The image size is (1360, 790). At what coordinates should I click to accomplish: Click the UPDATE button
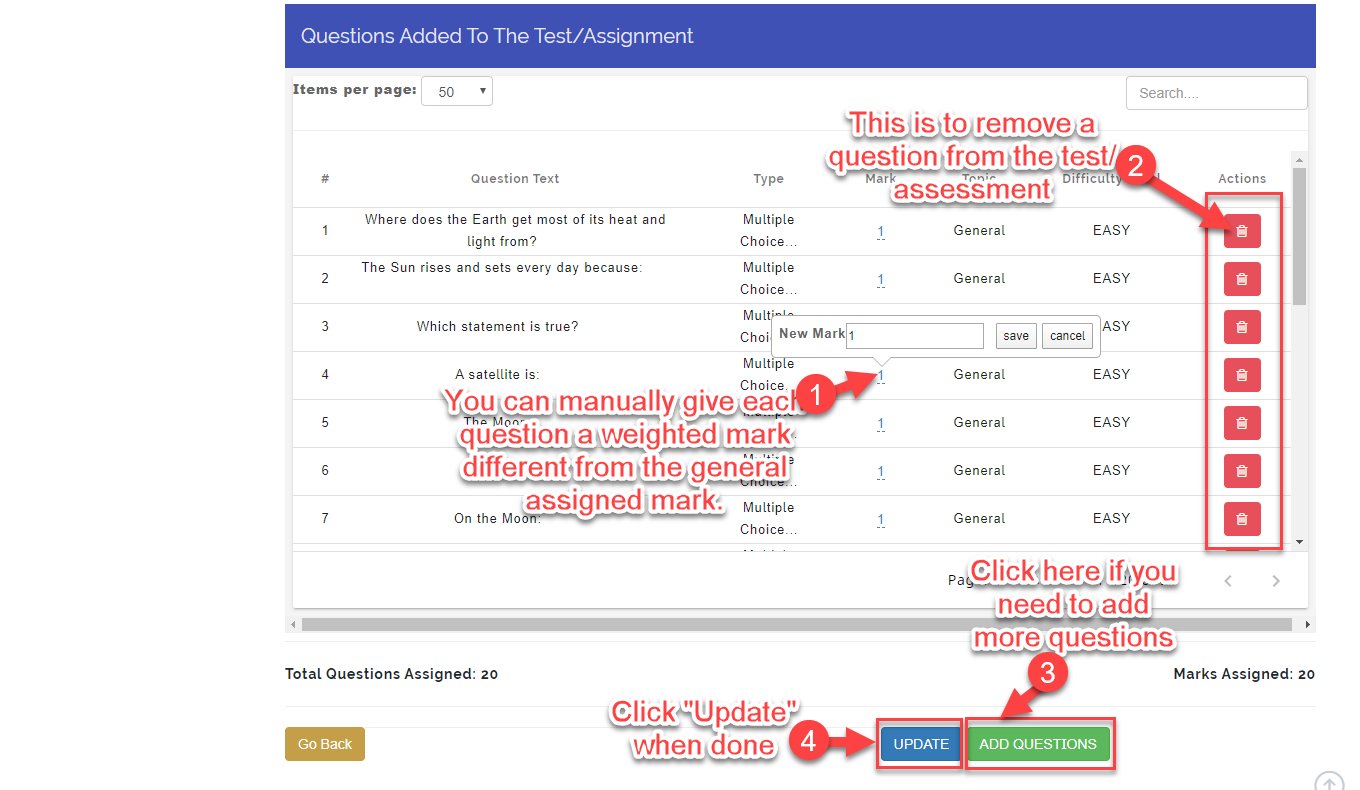coord(921,744)
